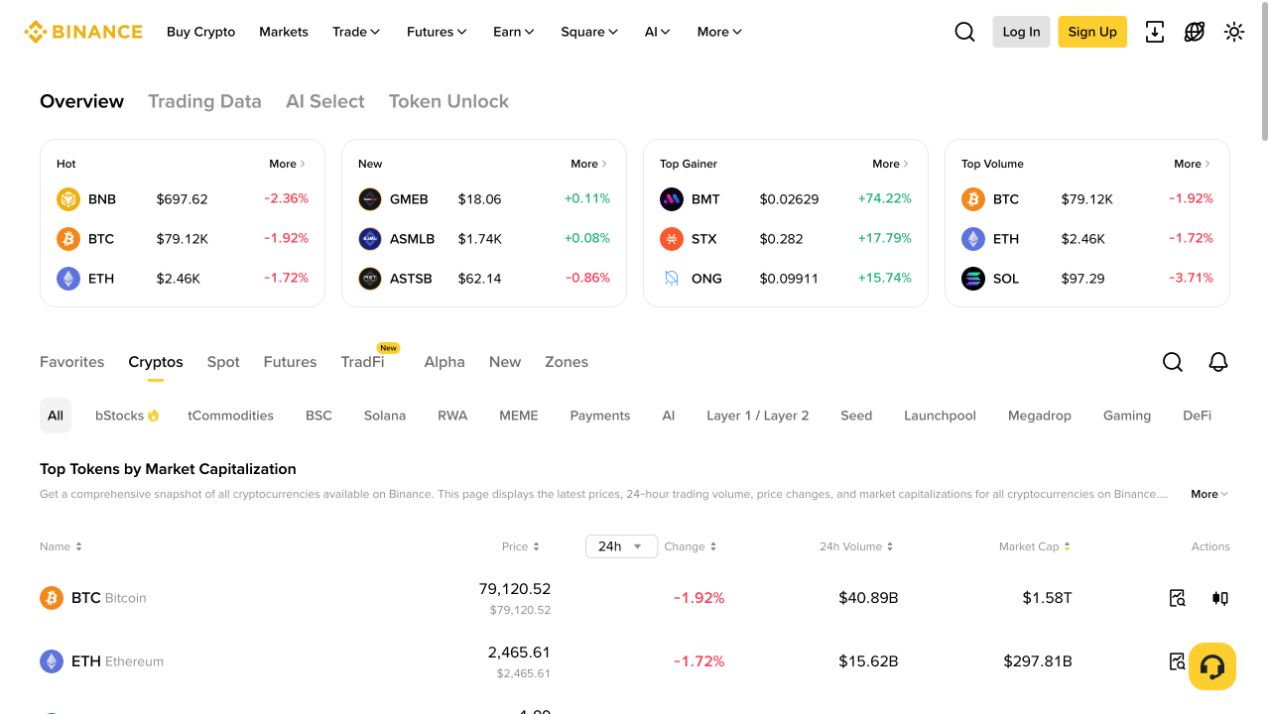Open the header search icon
The image size is (1270, 714).
click(x=965, y=32)
